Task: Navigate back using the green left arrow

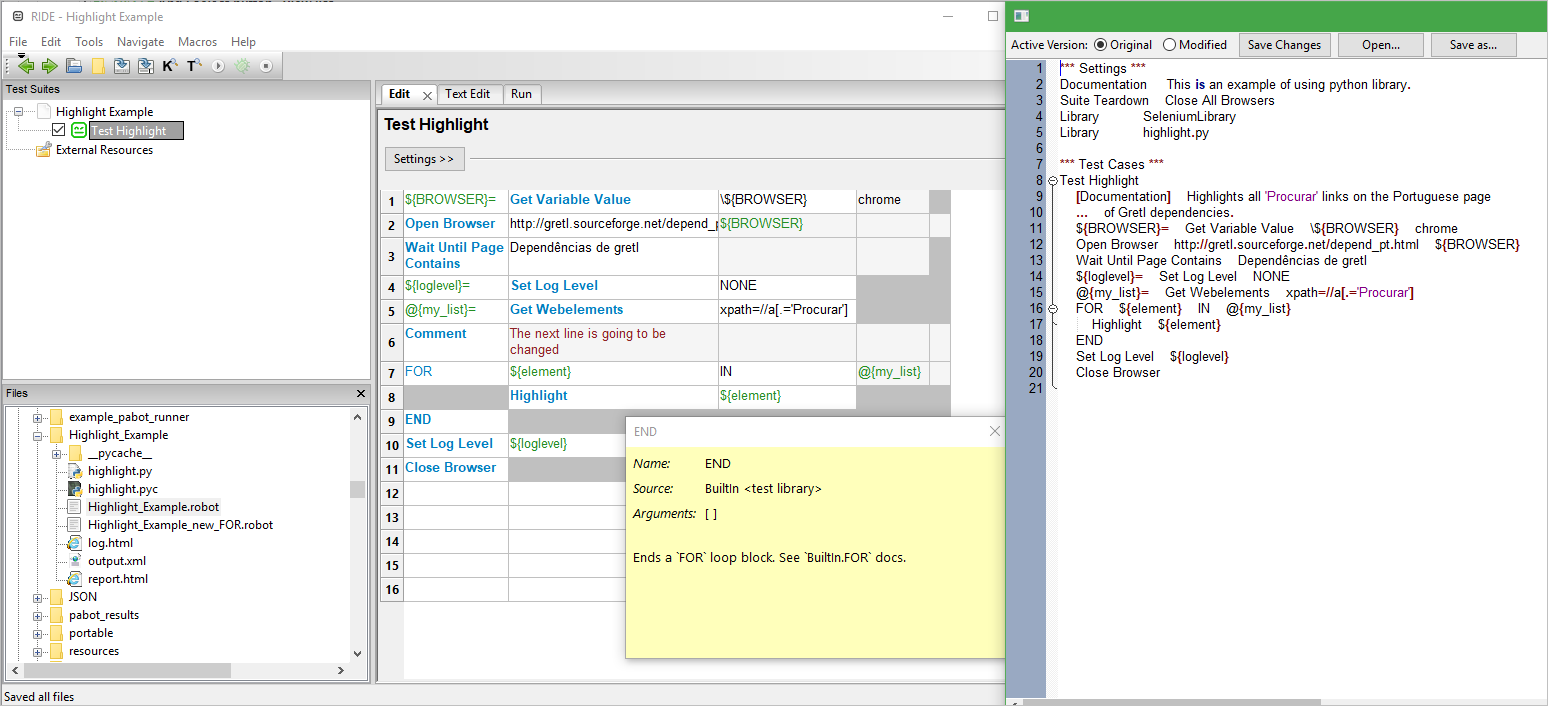Action: click(x=26, y=66)
